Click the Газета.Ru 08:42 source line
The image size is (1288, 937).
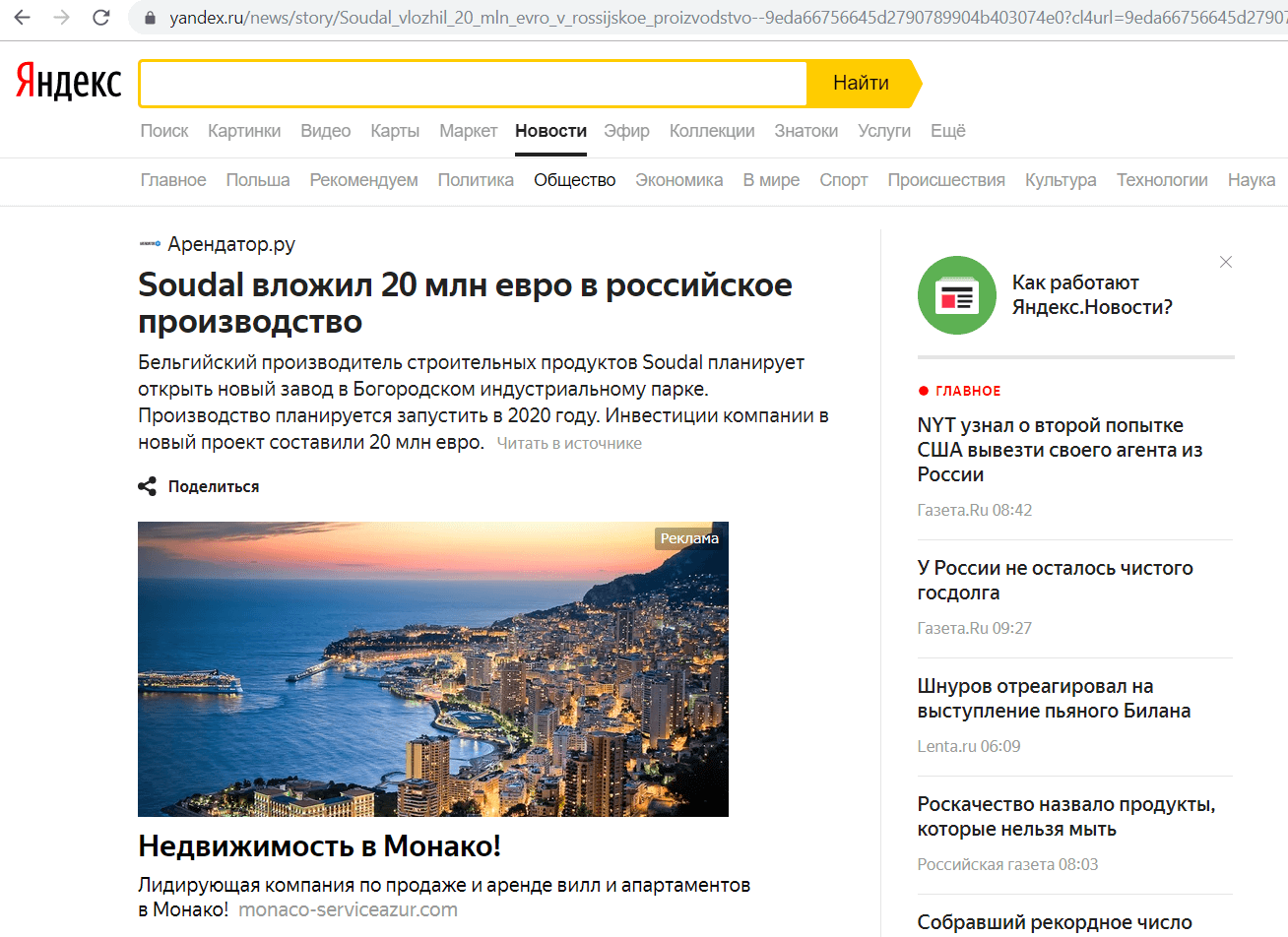click(975, 510)
